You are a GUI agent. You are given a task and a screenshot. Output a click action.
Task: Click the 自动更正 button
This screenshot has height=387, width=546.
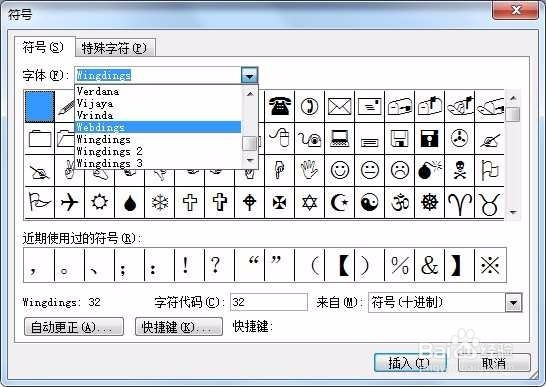(x=74, y=327)
